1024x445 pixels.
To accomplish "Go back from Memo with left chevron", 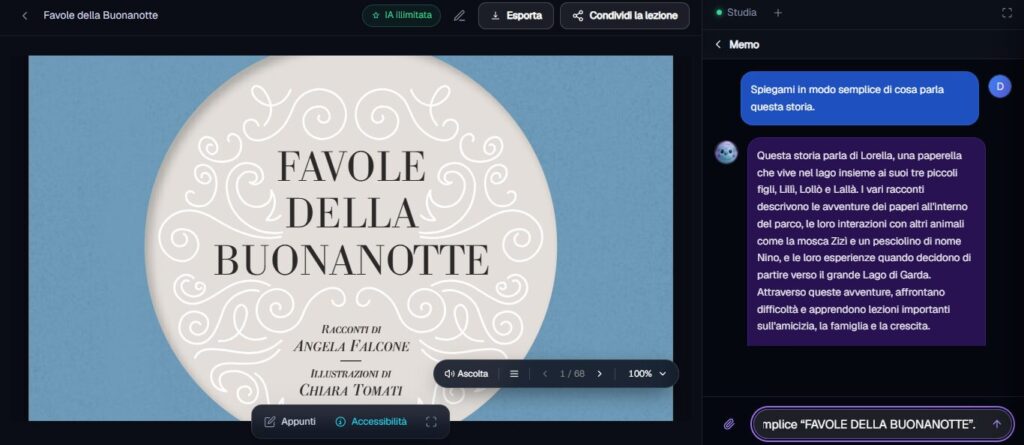I will 718,44.
